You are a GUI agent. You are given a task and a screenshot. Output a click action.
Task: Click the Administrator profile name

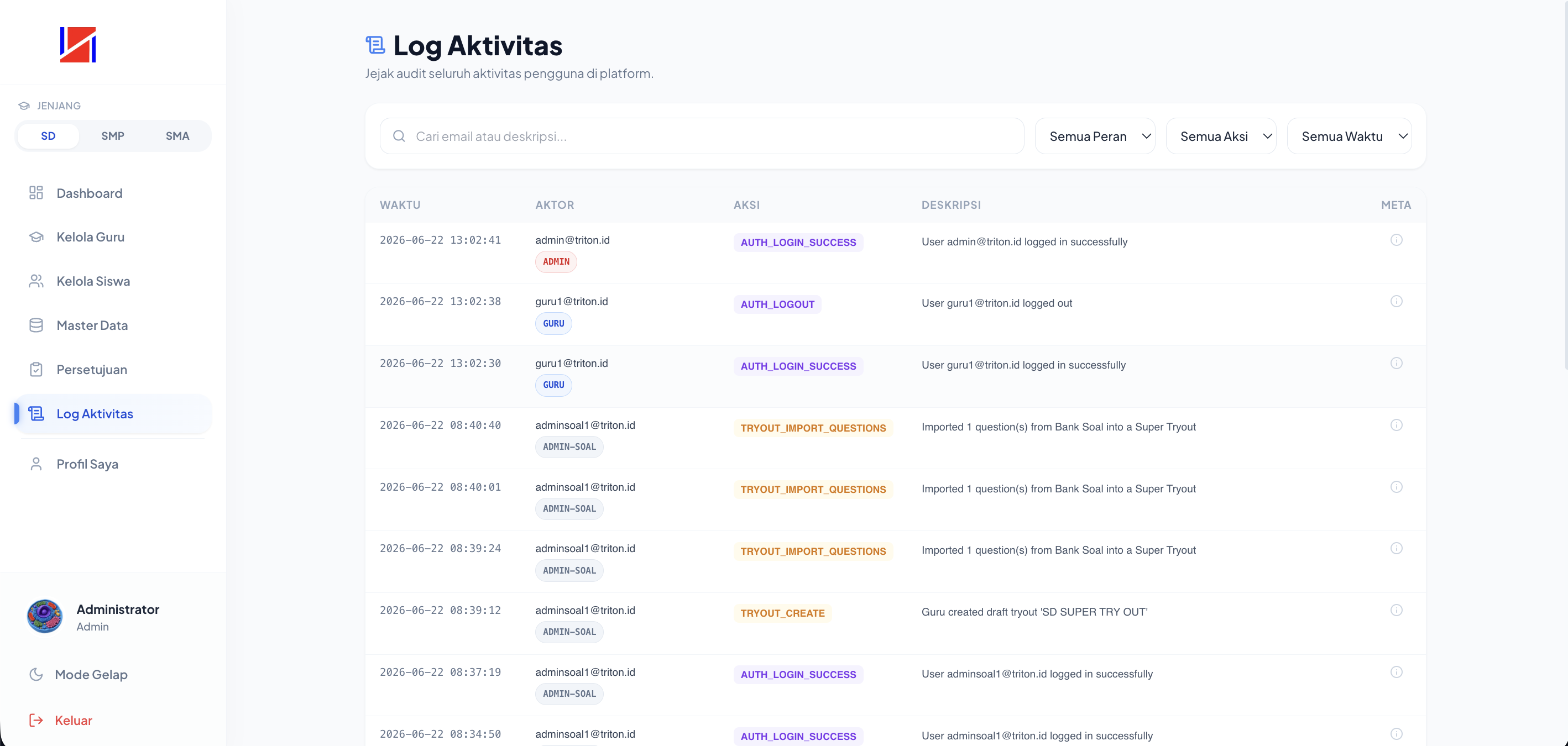(117, 609)
